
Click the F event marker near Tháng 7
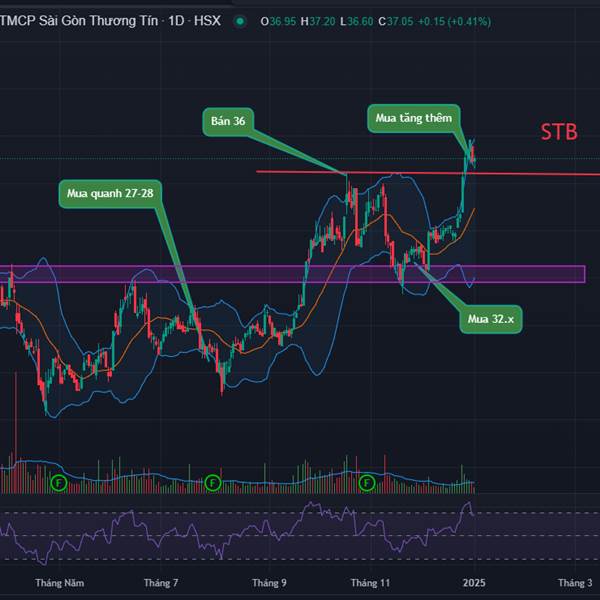213,483
